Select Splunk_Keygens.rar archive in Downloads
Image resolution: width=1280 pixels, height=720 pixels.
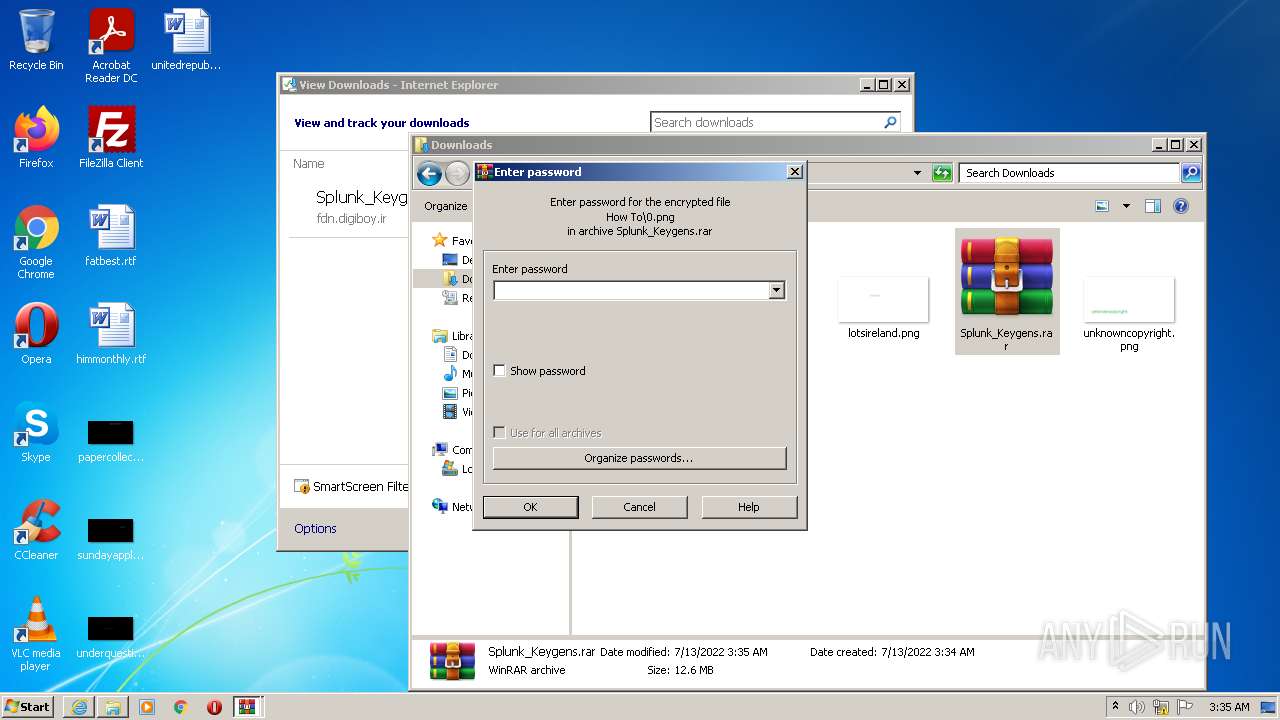(x=1007, y=290)
